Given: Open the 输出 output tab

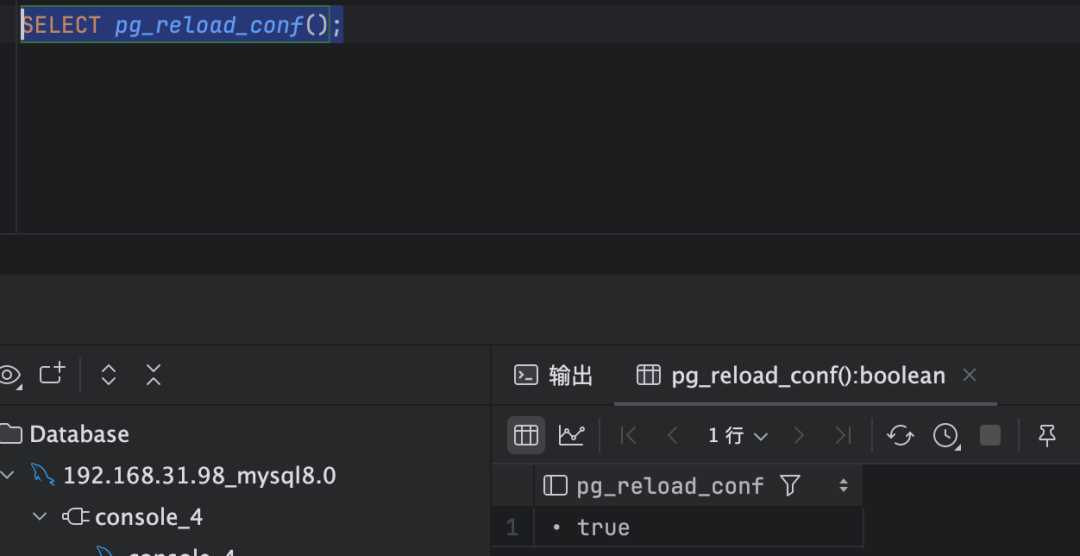Looking at the screenshot, I should 554,375.
